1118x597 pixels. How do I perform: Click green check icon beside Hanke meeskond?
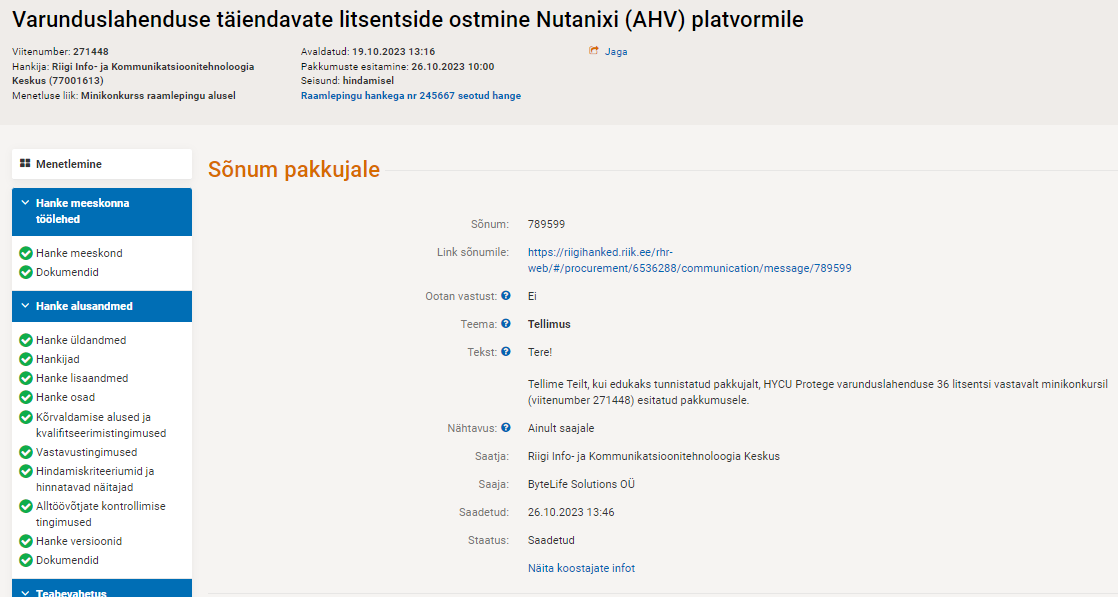(26, 253)
